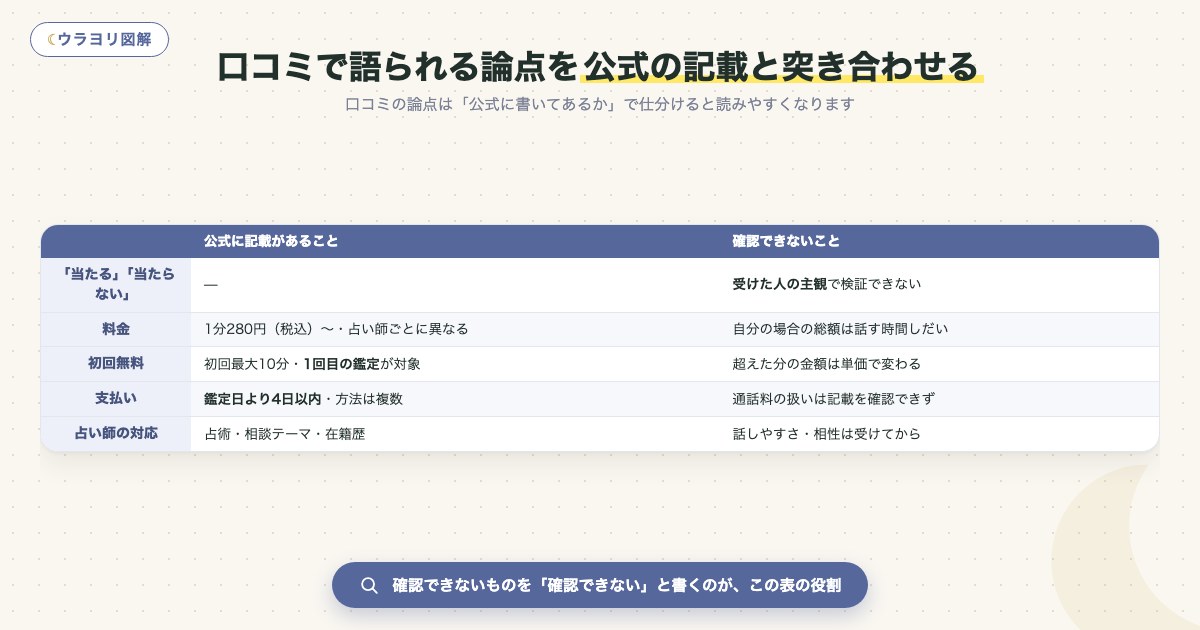The height and width of the screenshot is (630, 1200).
Task: Select row label 占い師の対応
Action: tap(116, 434)
